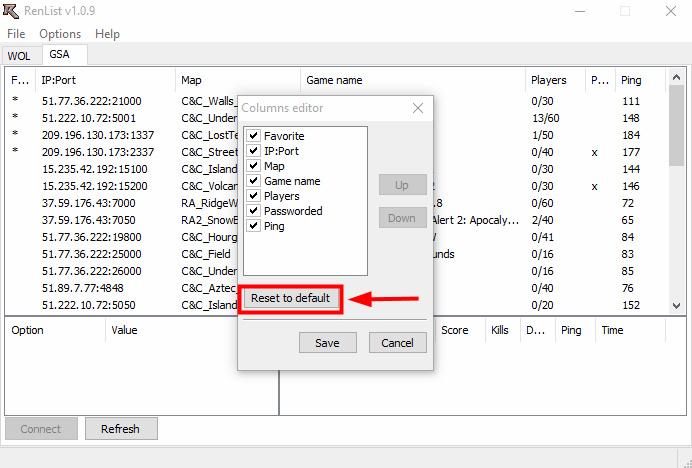Click the Connect button
Image resolution: width=692 pixels, height=468 pixels.
(x=41, y=429)
